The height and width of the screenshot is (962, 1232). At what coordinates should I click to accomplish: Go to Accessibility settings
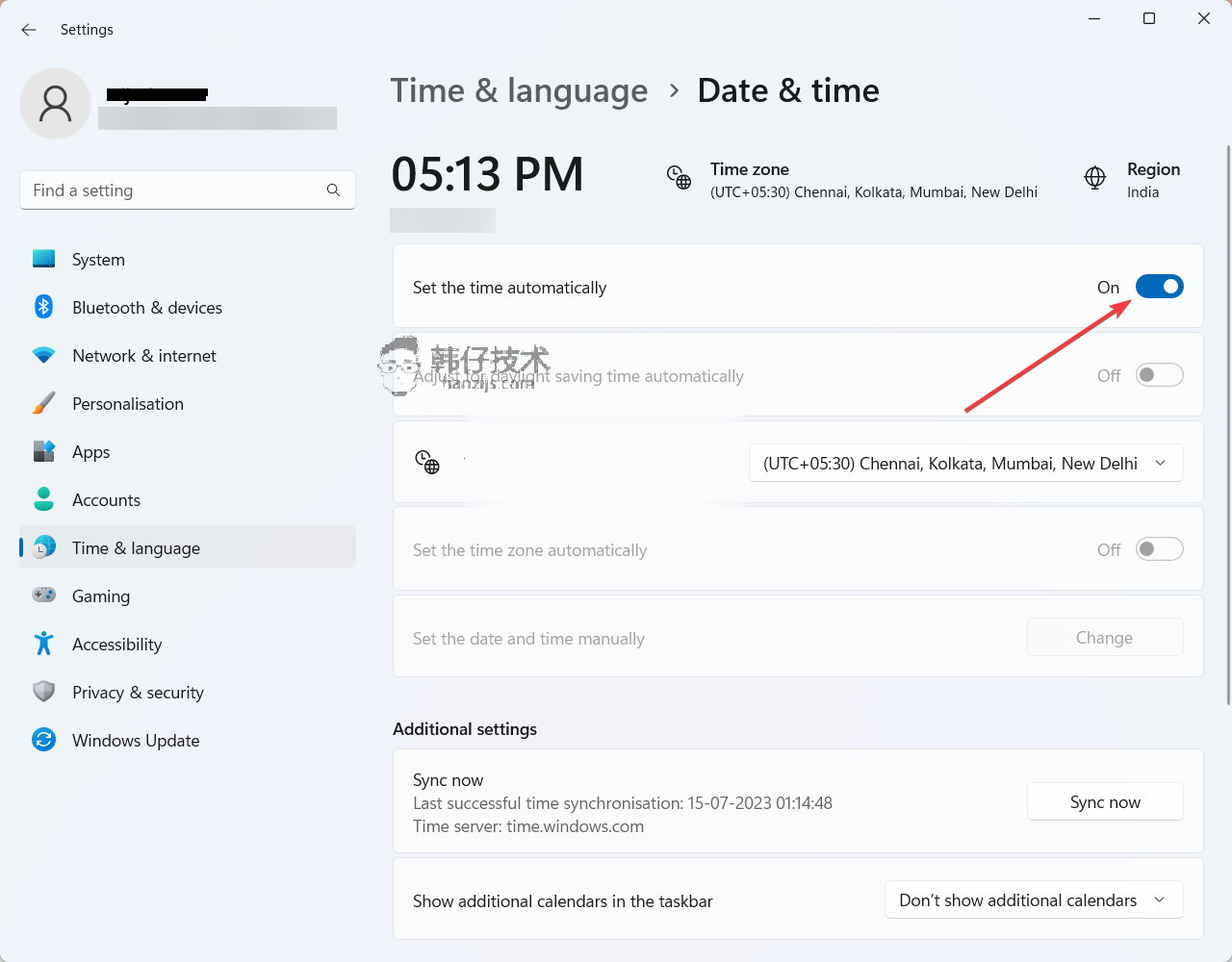[x=116, y=645]
